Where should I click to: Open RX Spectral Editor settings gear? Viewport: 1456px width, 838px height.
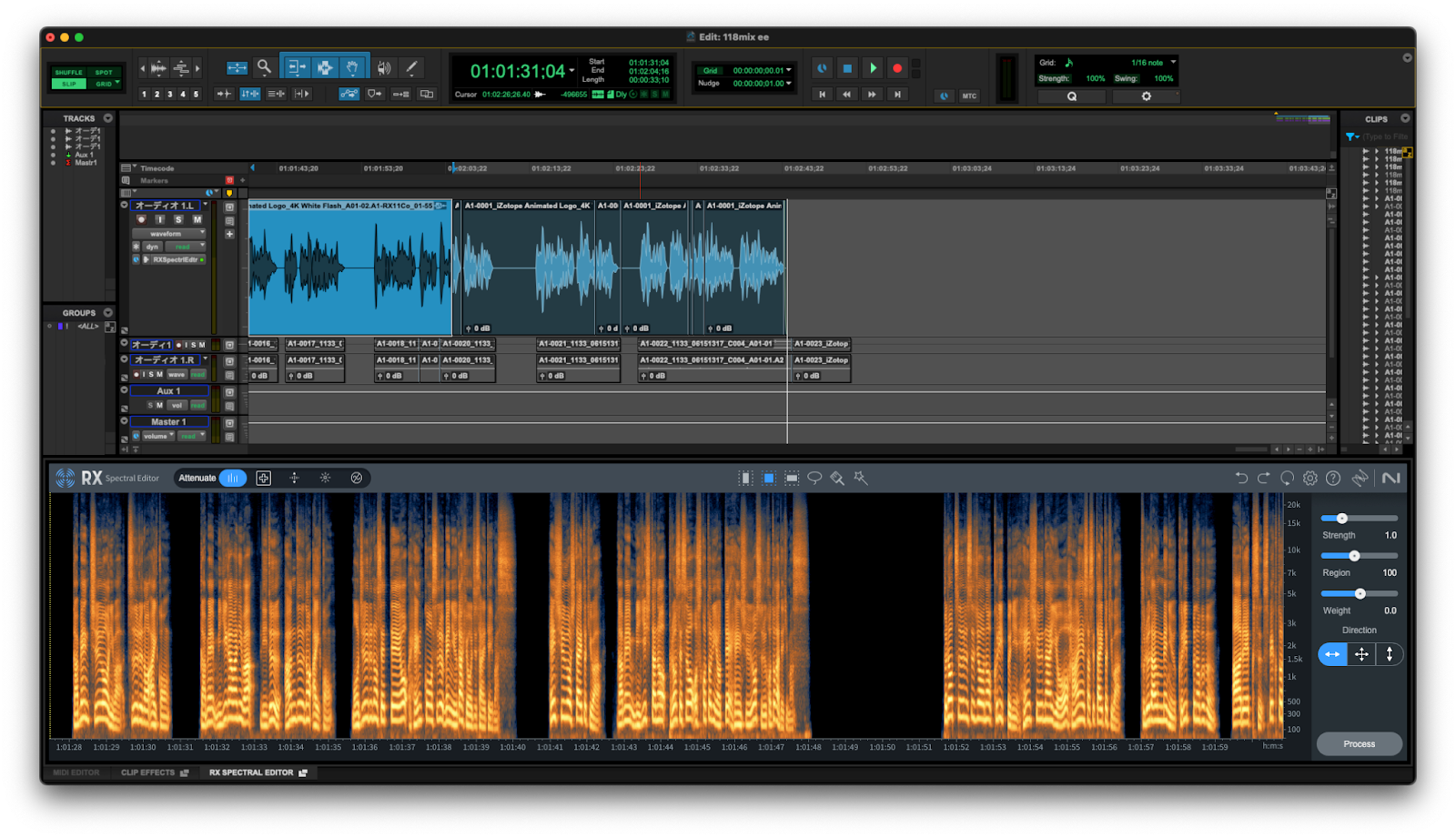point(1310,478)
